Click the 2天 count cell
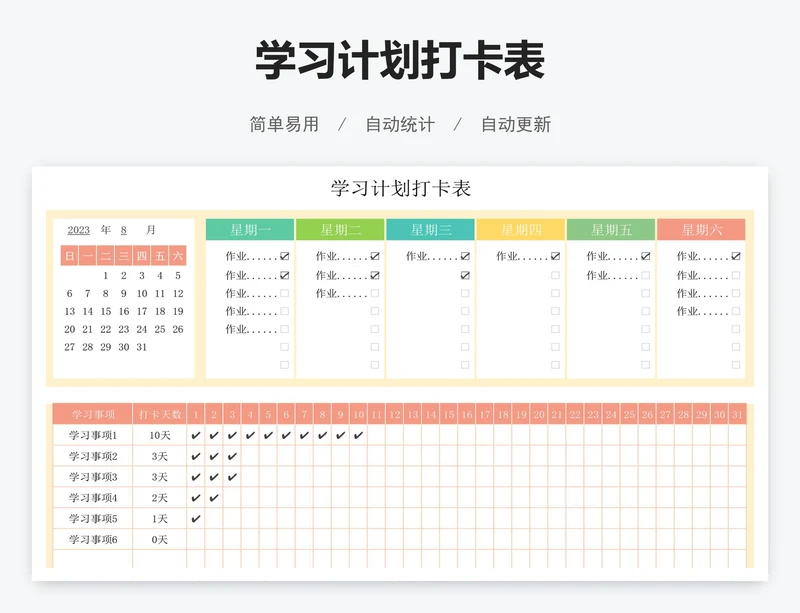The width and height of the screenshot is (800, 613). tap(160, 498)
